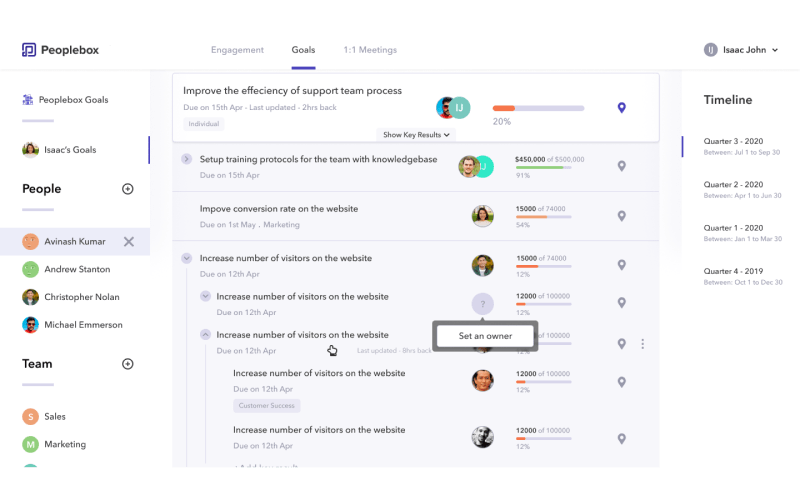Add a new person with plus icon
The width and height of the screenshot is (800, 500).
pos(127,189)
